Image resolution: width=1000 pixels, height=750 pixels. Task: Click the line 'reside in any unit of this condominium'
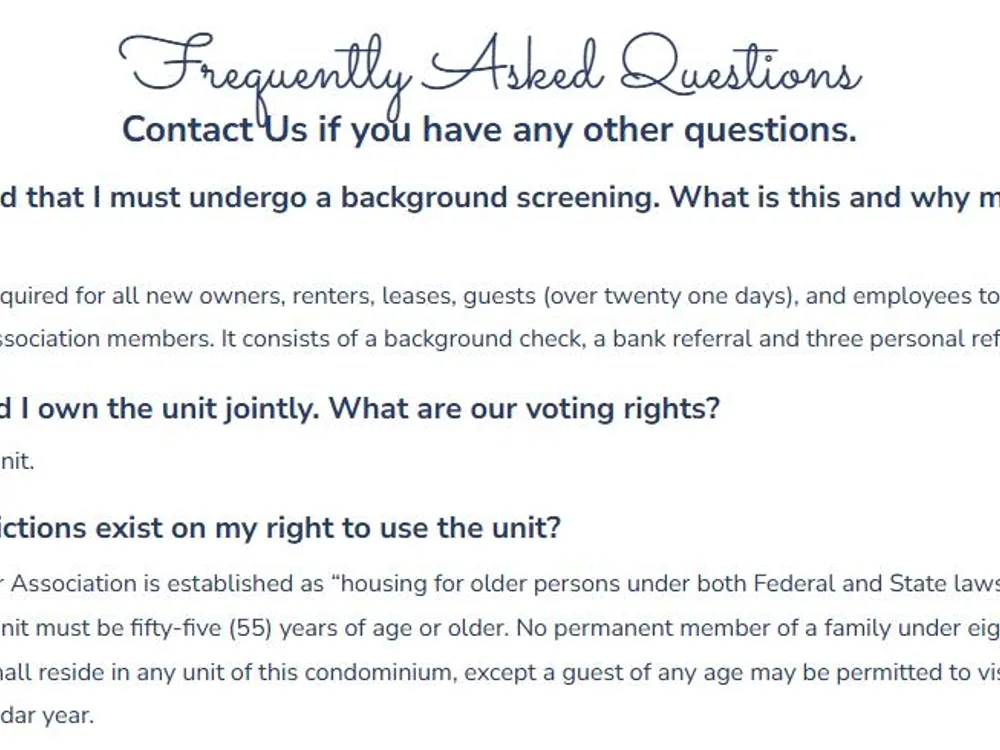point(500,672)
